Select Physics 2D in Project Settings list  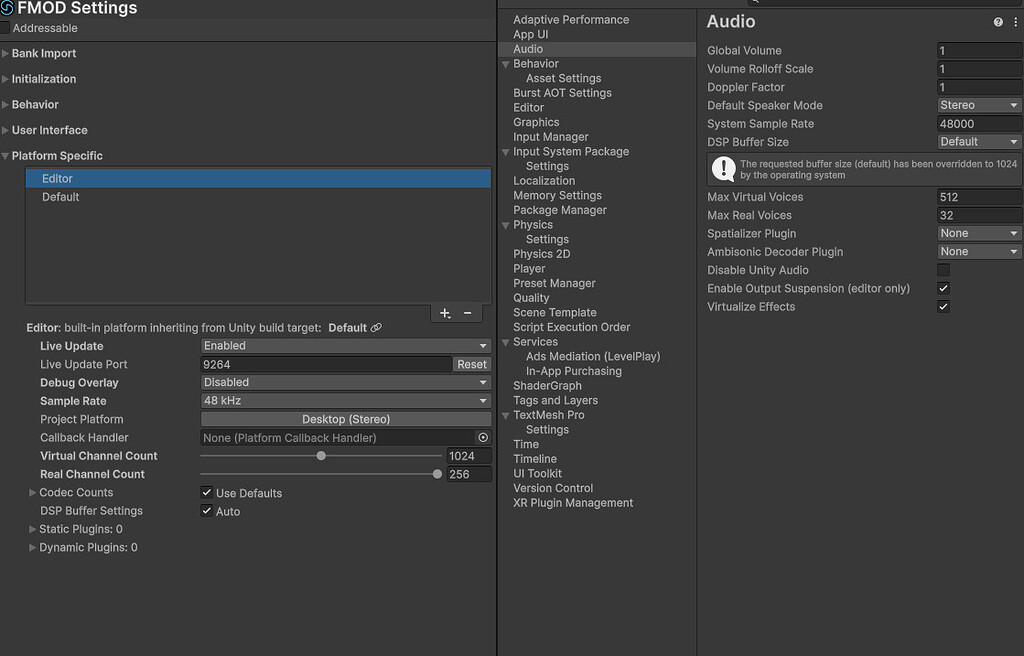[x=541, y=253]
